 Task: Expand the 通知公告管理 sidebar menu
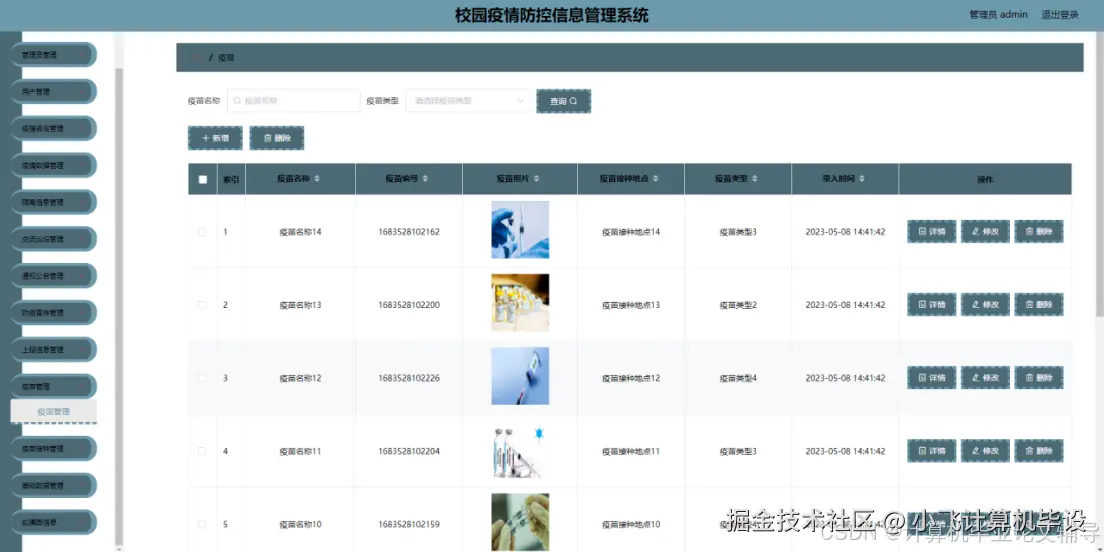(x=53, y=276)
